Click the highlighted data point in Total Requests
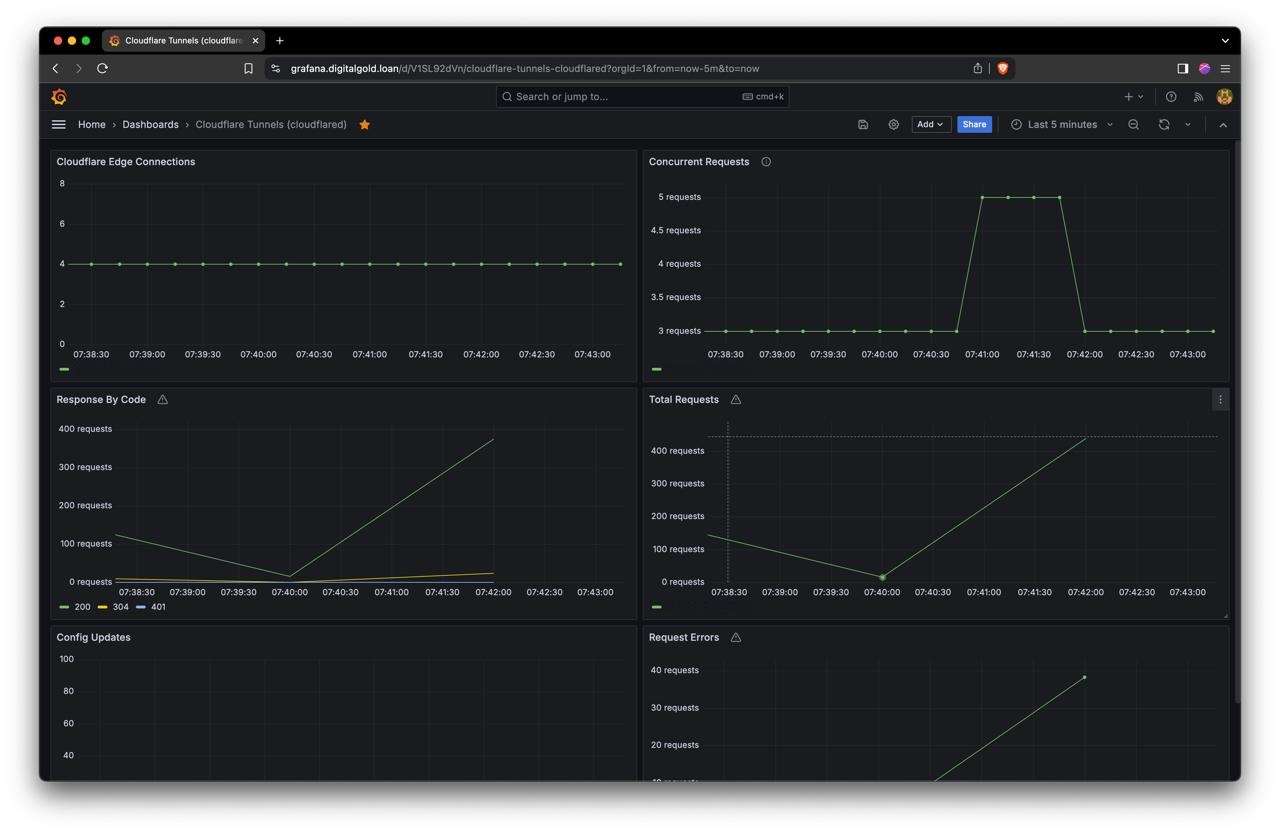The image size is (1280, 833). [x=882, y=578]
